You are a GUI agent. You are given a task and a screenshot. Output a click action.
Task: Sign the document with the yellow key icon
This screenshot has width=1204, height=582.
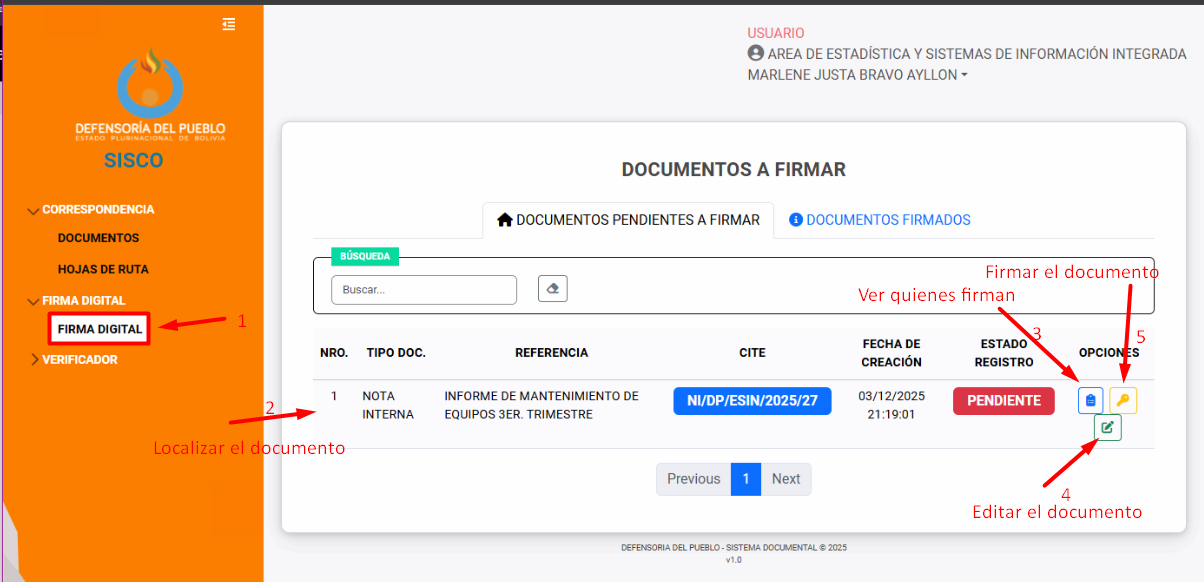1123,401
